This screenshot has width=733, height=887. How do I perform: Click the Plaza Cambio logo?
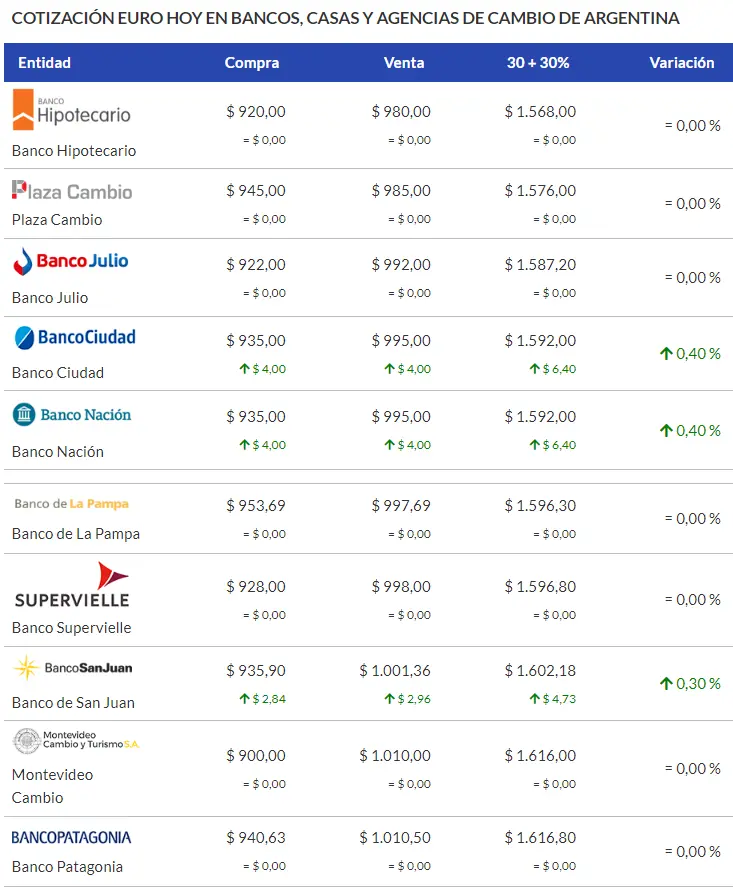(x=72, y=191)
